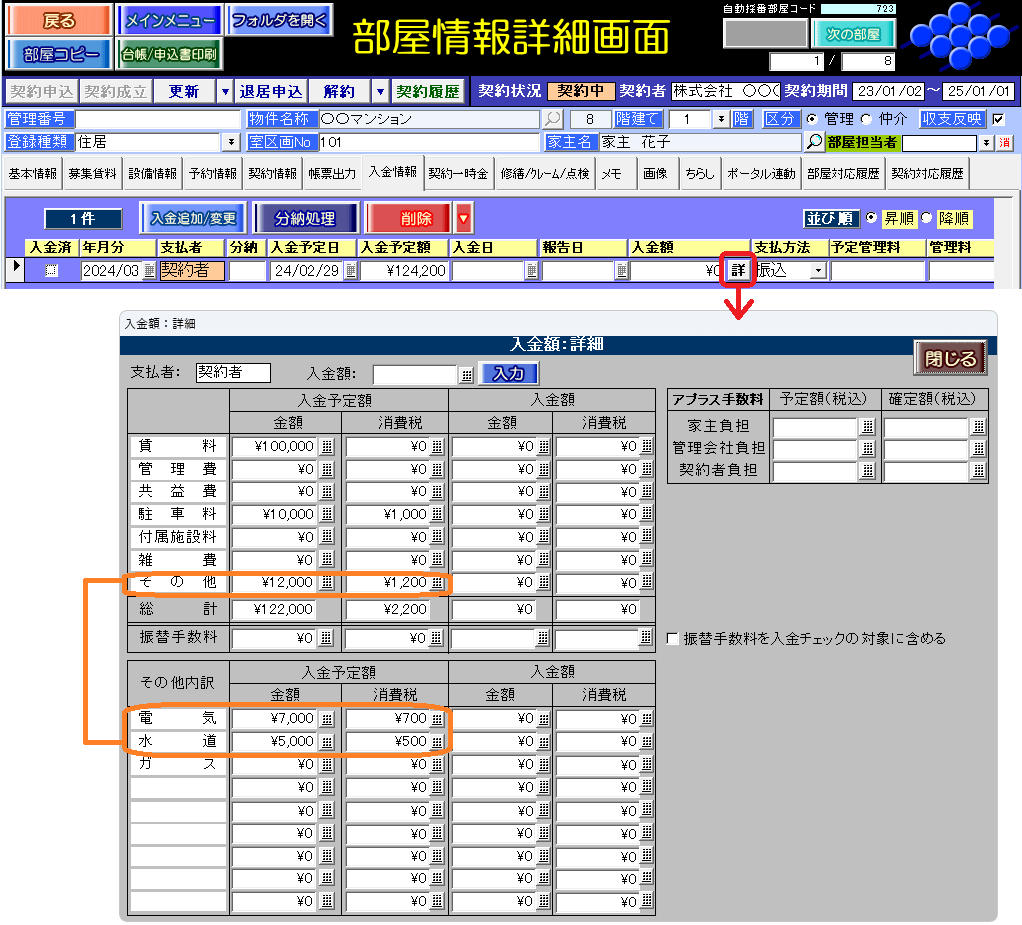
Task: Expand the 支払方法 dropdown showing 振込
Action: (x=818, y=270)
